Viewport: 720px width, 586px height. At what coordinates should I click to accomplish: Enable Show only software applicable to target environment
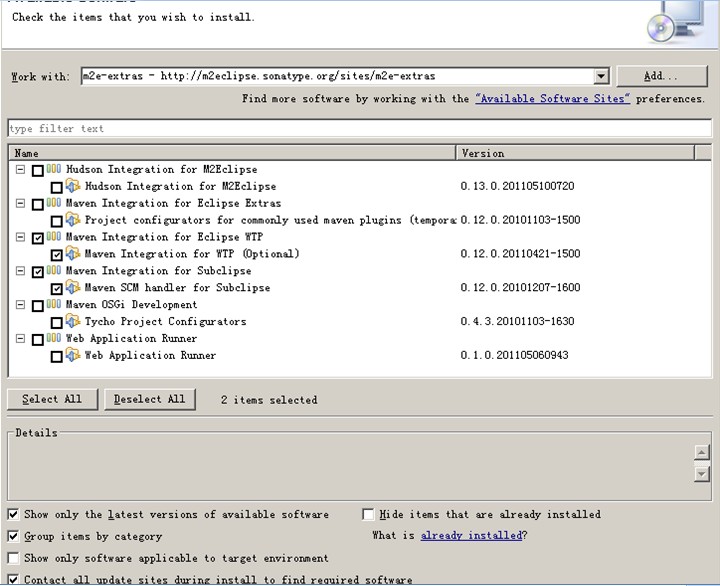pyautogui.click(x=13, y=558)
